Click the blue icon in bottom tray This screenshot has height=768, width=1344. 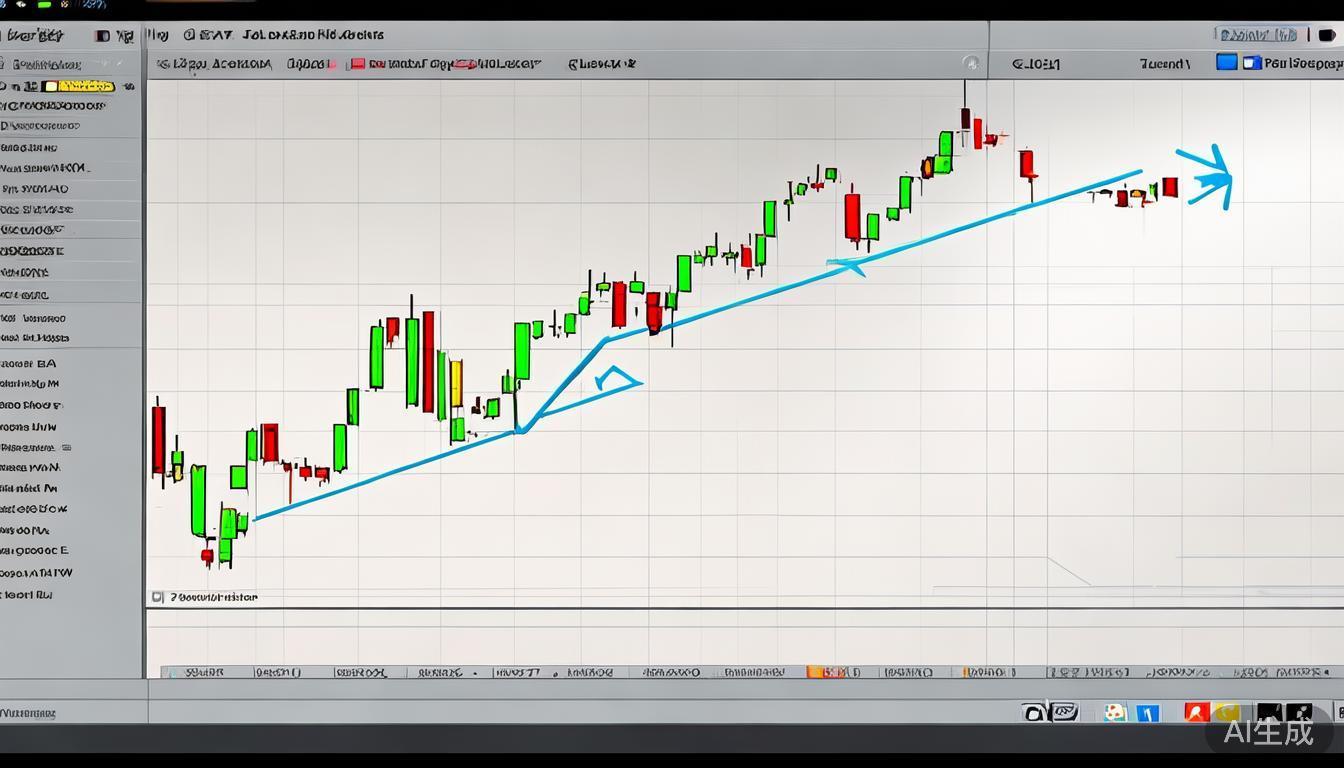(1148, 712)
